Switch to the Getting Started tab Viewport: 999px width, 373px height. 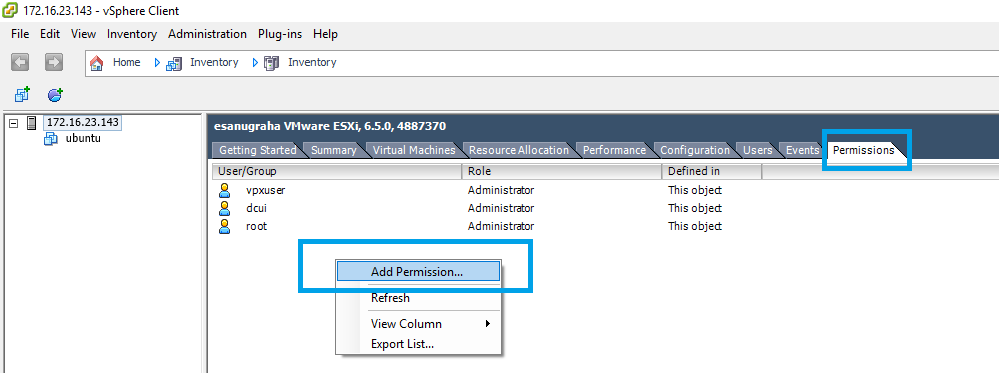[257, 150]
